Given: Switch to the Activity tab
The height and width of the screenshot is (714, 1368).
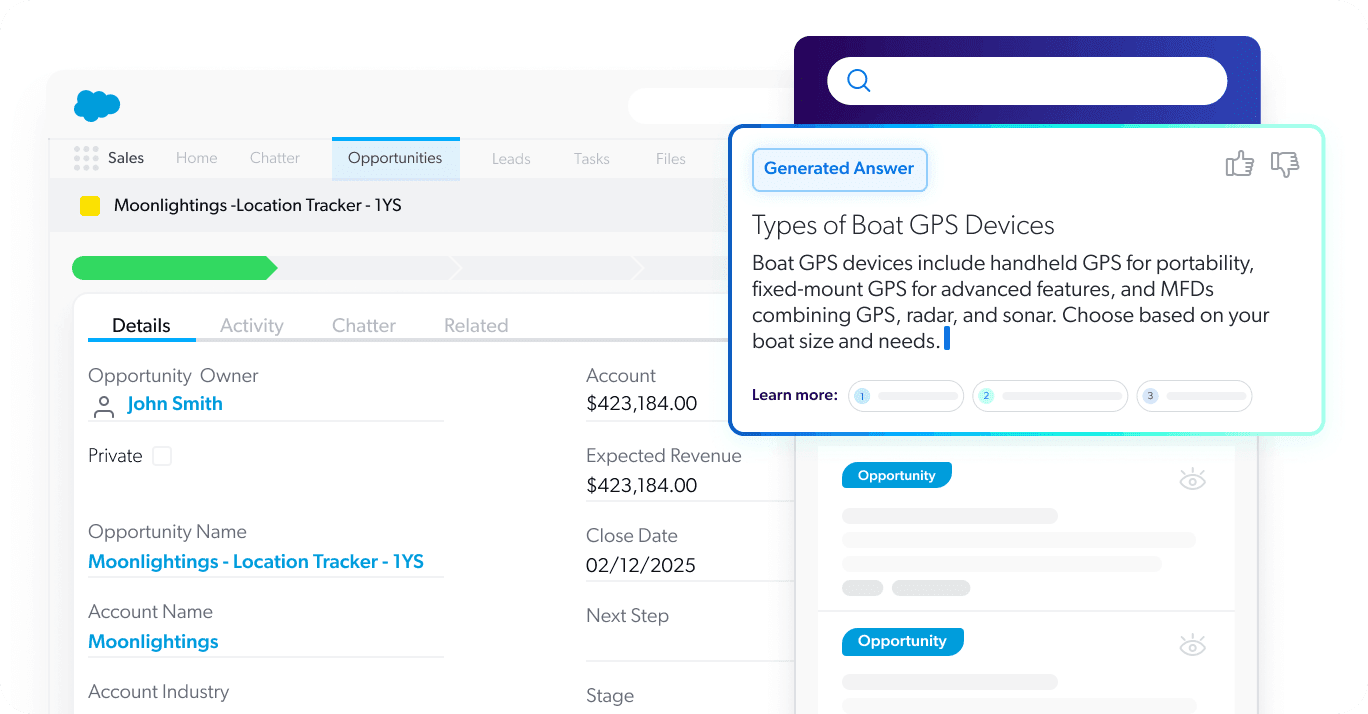Looking at the screenshot, I should pos(252,325).
